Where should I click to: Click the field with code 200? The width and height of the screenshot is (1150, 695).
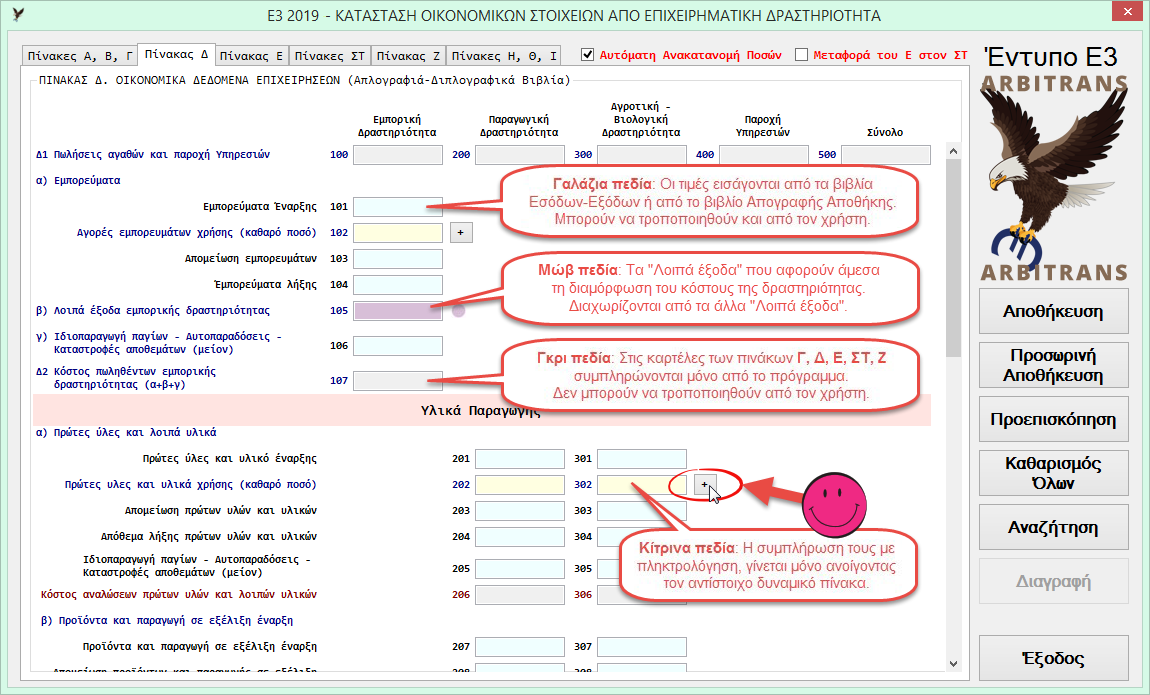(x=520, y=155)
